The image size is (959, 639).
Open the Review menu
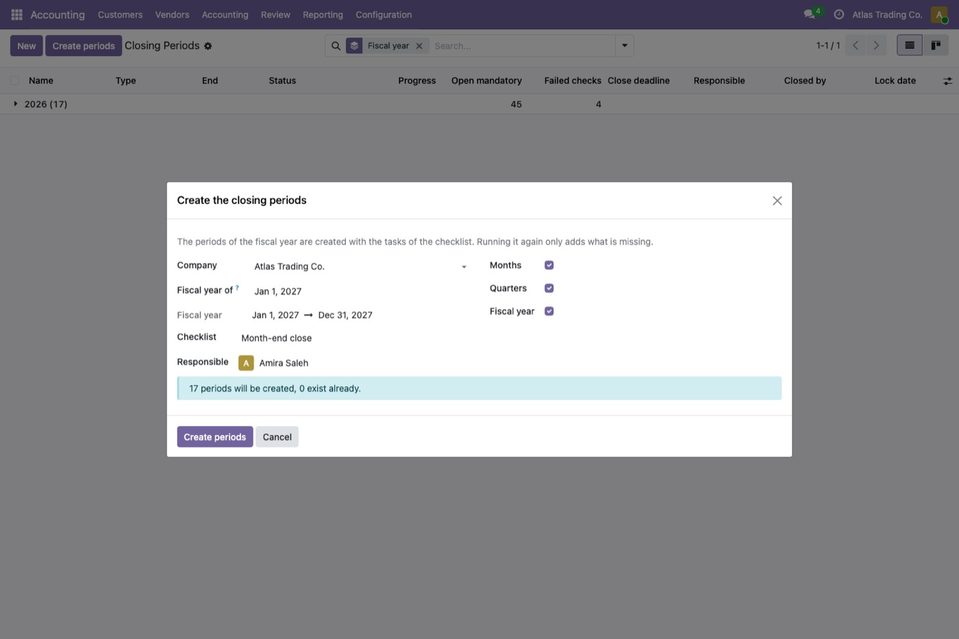pyautogui.click(x=275, y=15)
